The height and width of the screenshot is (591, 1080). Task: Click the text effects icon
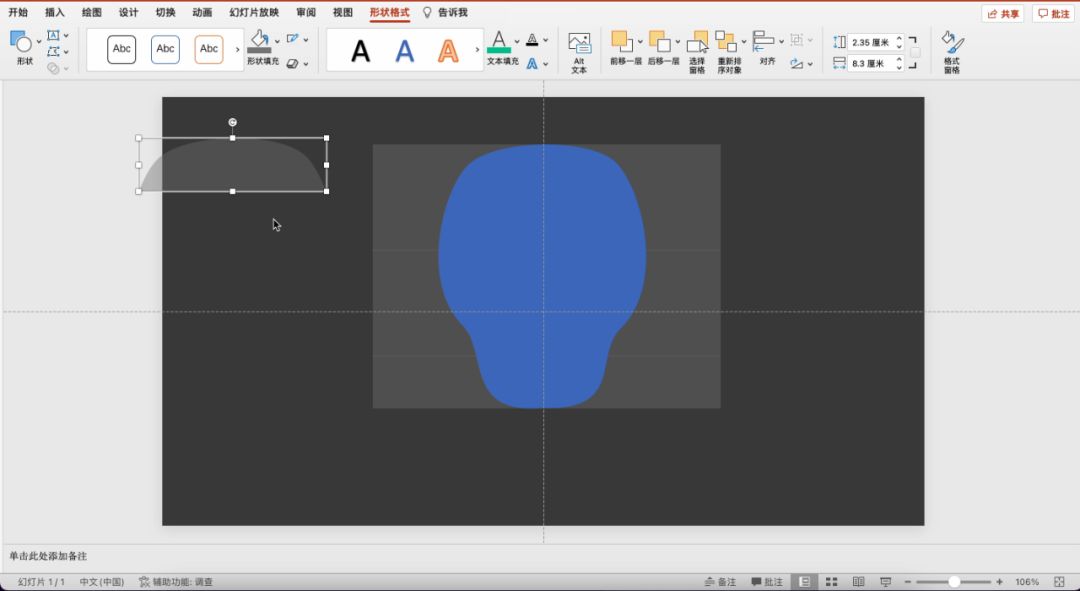(532, 63)
